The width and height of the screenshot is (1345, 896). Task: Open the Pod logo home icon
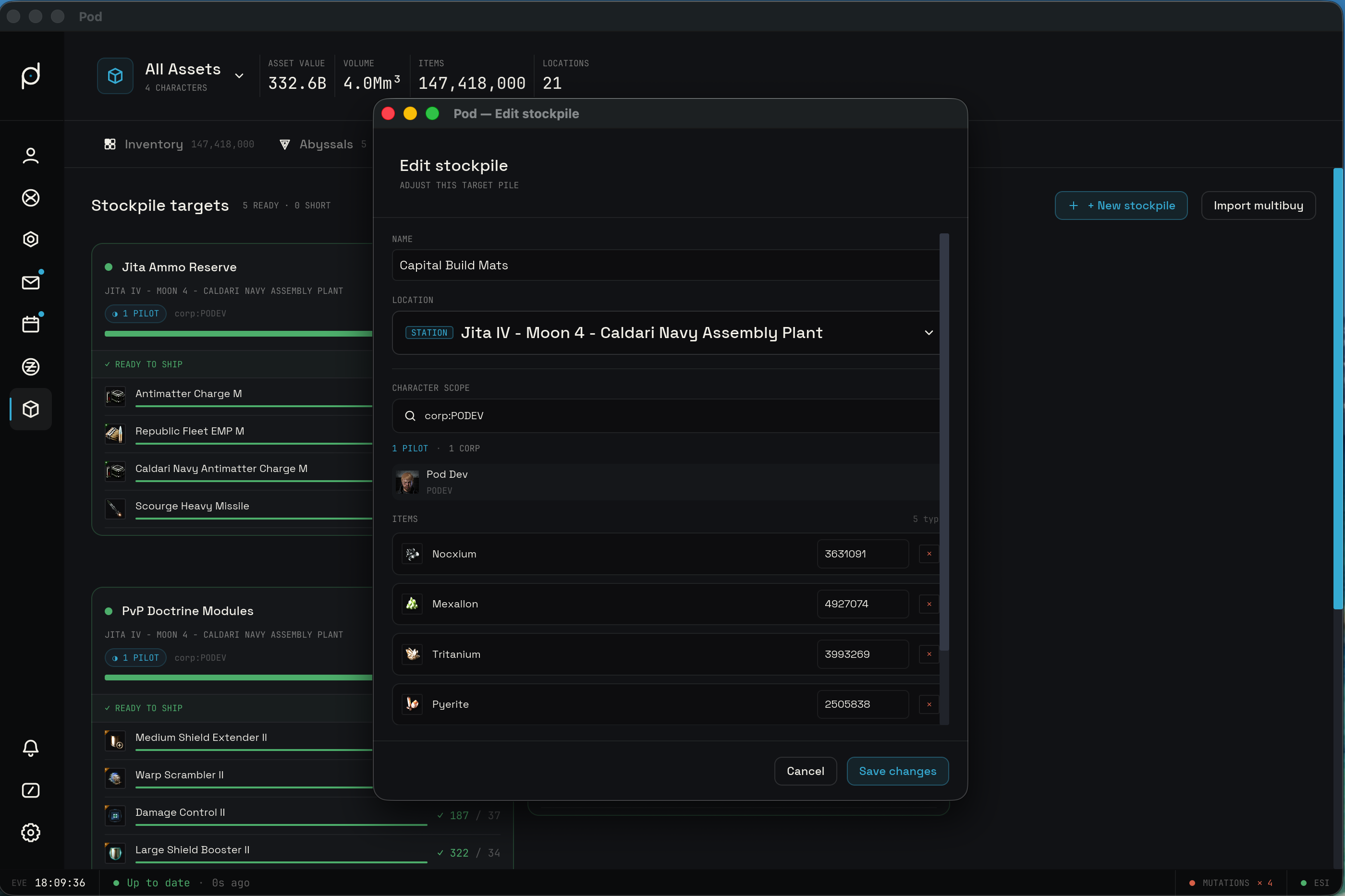click(31, 75)
